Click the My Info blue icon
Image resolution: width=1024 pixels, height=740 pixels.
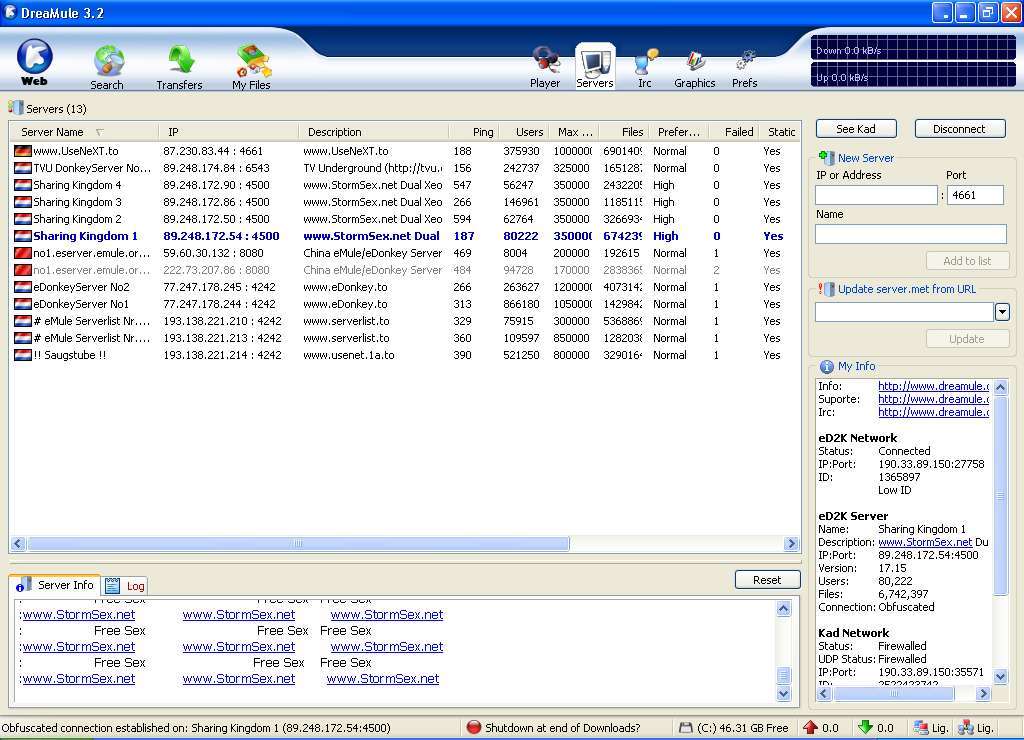(826, 366)
